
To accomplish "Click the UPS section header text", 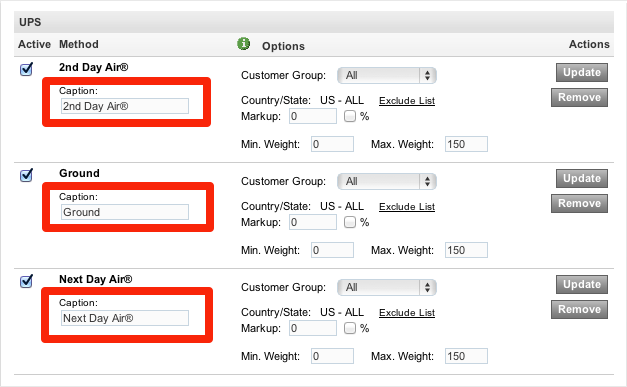I will point(30,22).
